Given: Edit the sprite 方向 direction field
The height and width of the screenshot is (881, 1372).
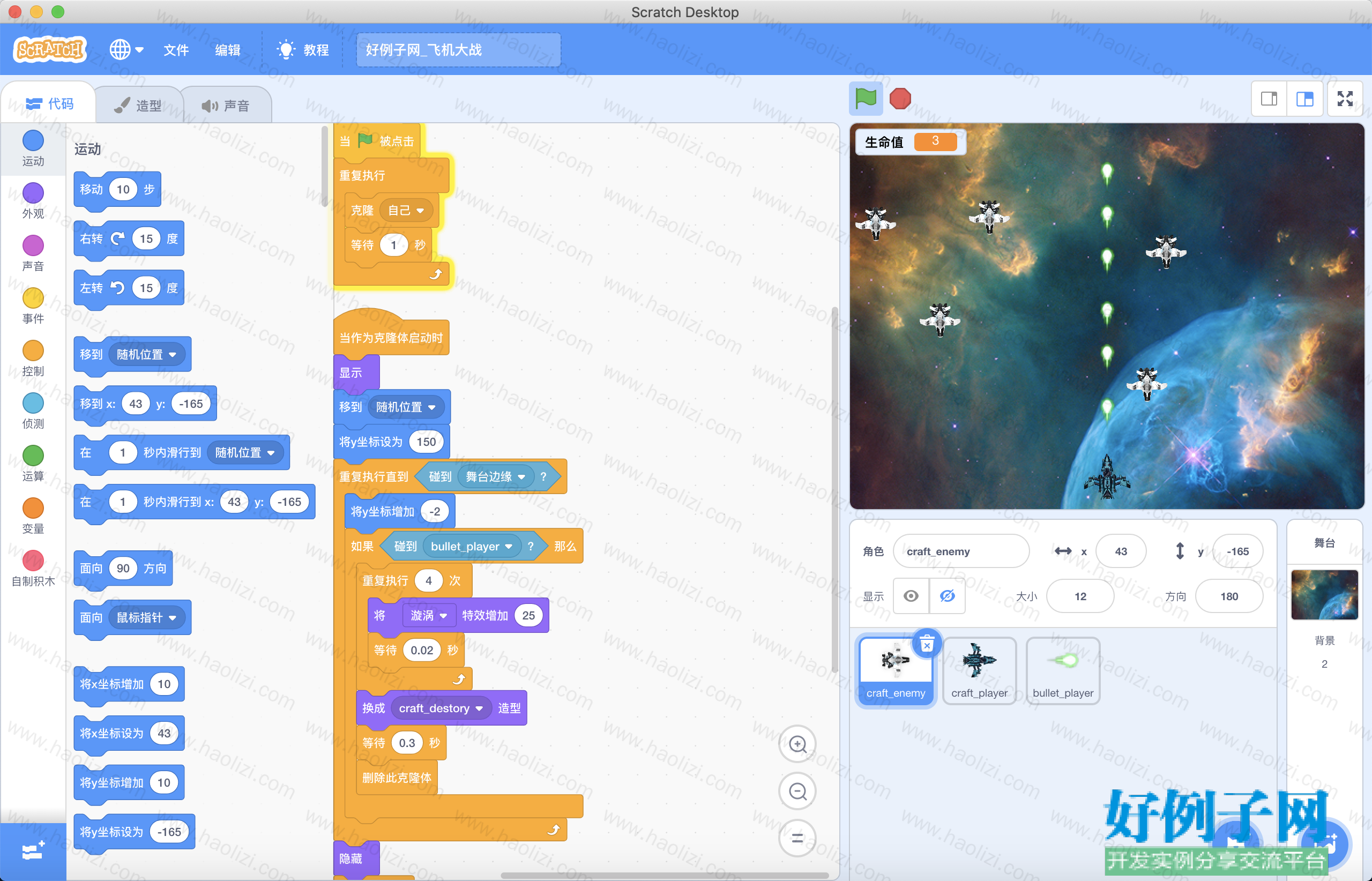Looking at the screenshot, I should 1229,596.
